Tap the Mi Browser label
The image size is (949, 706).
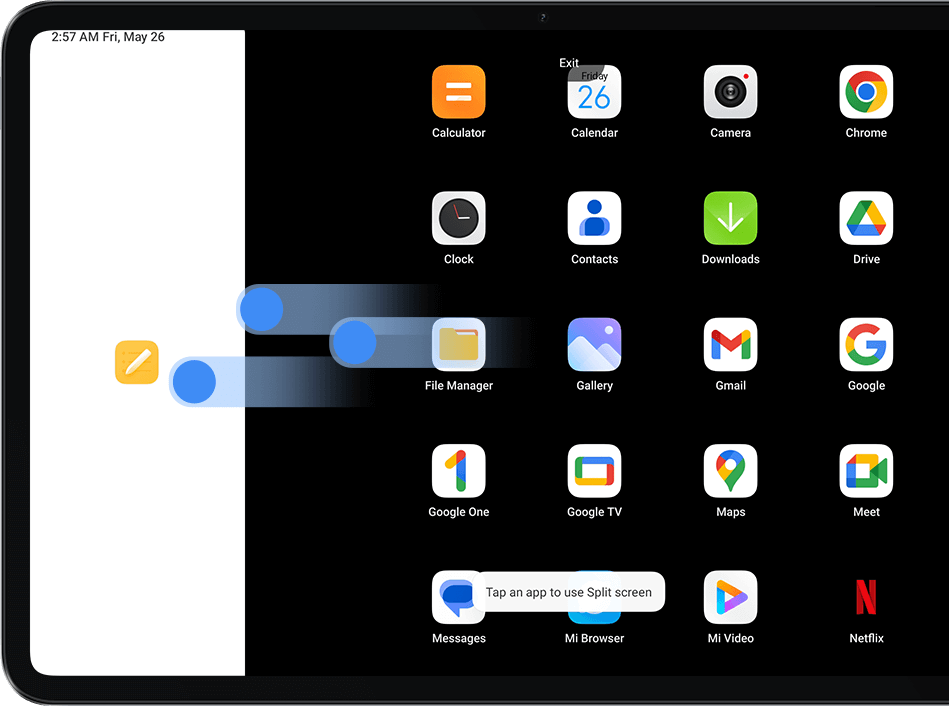click(x=594, y=638)
